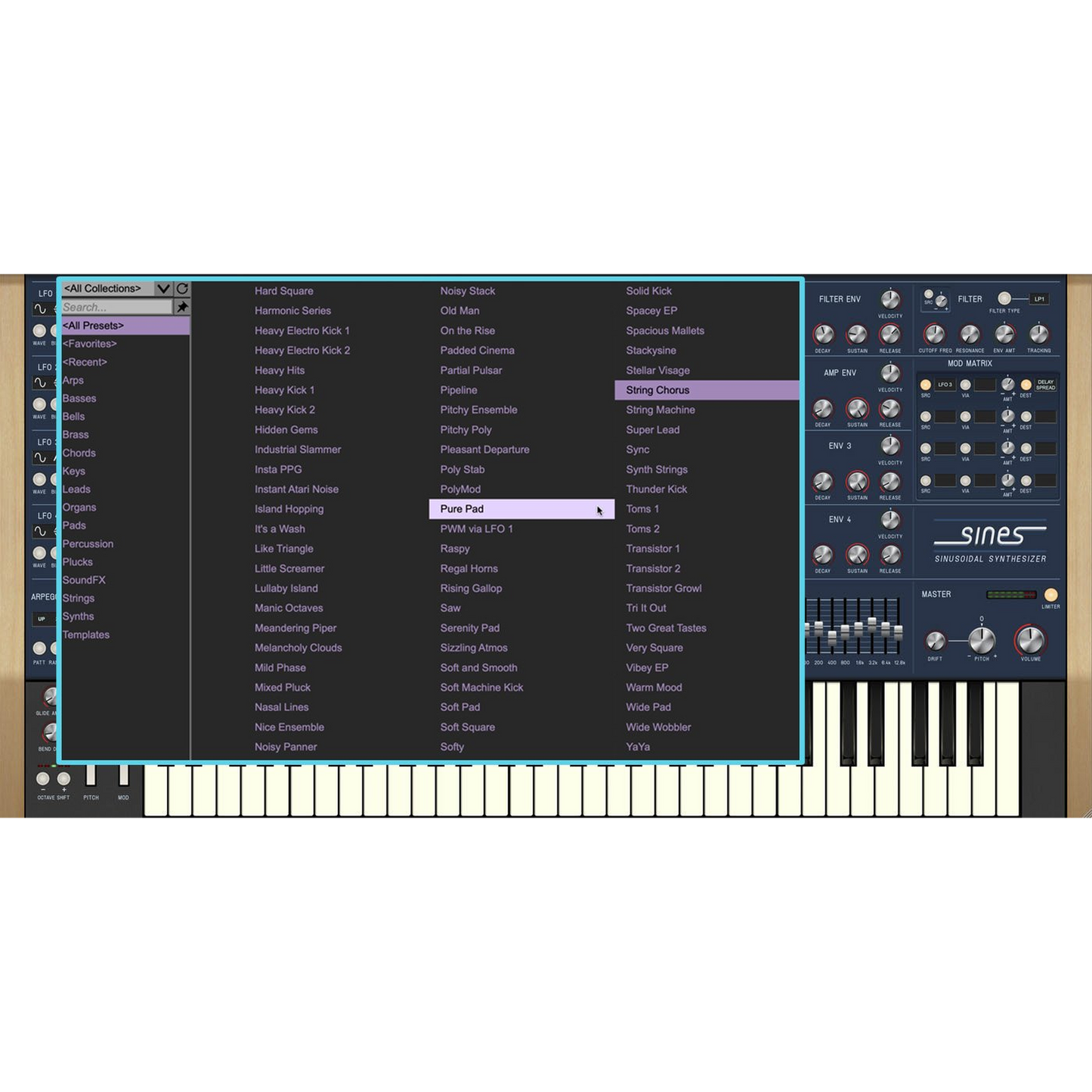1092x1092 pixels.
Task: Load the Pure Pad preset
Action: click(x=462, y=509)
